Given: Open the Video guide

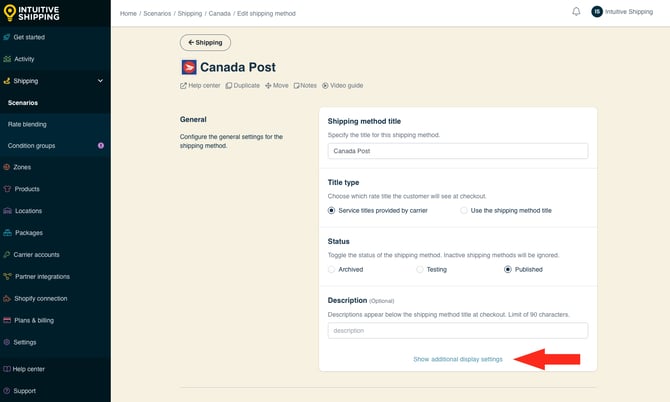Looking at the screenshot, I should point(342,85).
